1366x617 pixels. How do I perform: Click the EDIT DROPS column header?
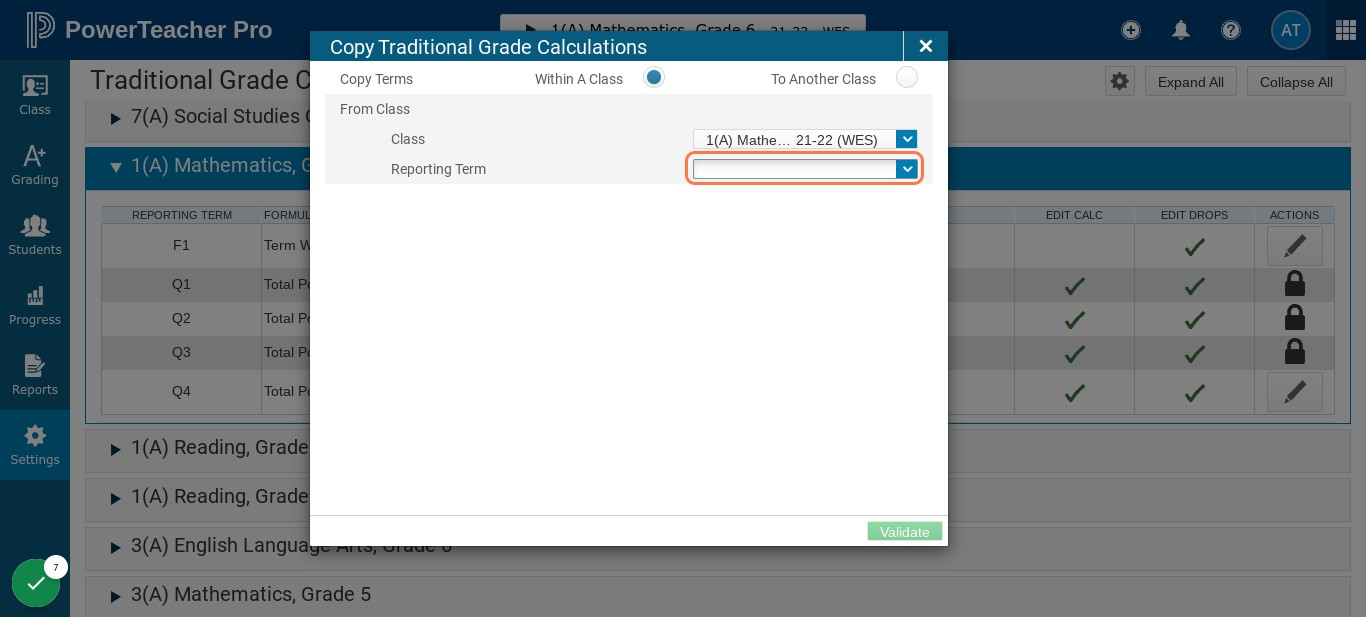(x=1194, y=215)
